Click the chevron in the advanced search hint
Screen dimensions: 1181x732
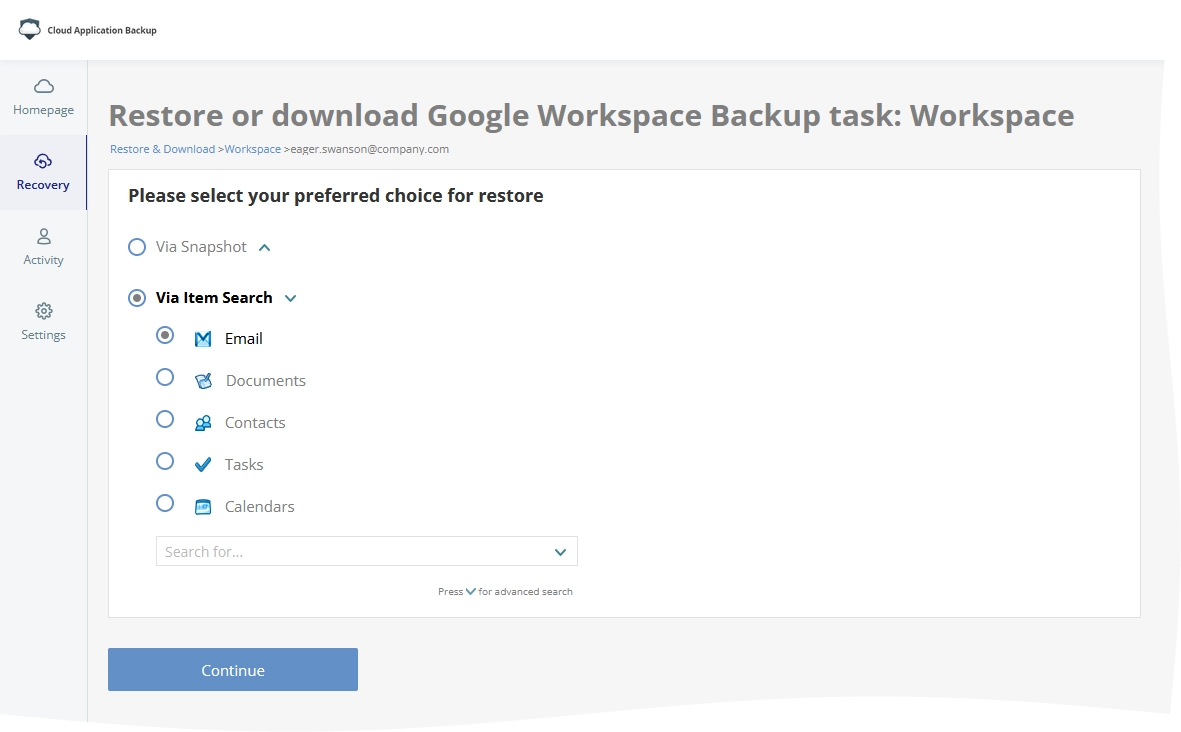[x=471, y=592]
